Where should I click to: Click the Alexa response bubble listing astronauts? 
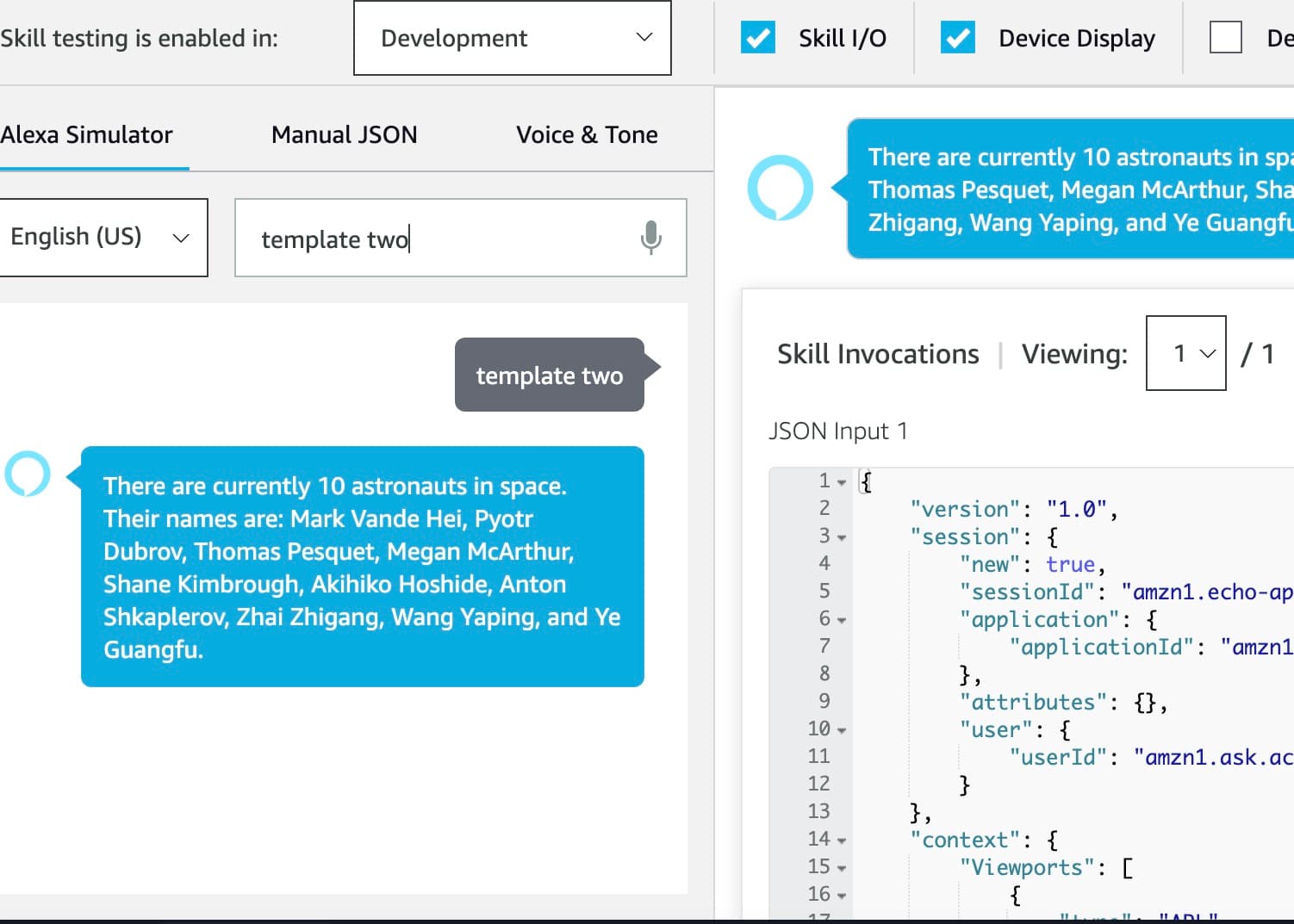click(363, 567)
